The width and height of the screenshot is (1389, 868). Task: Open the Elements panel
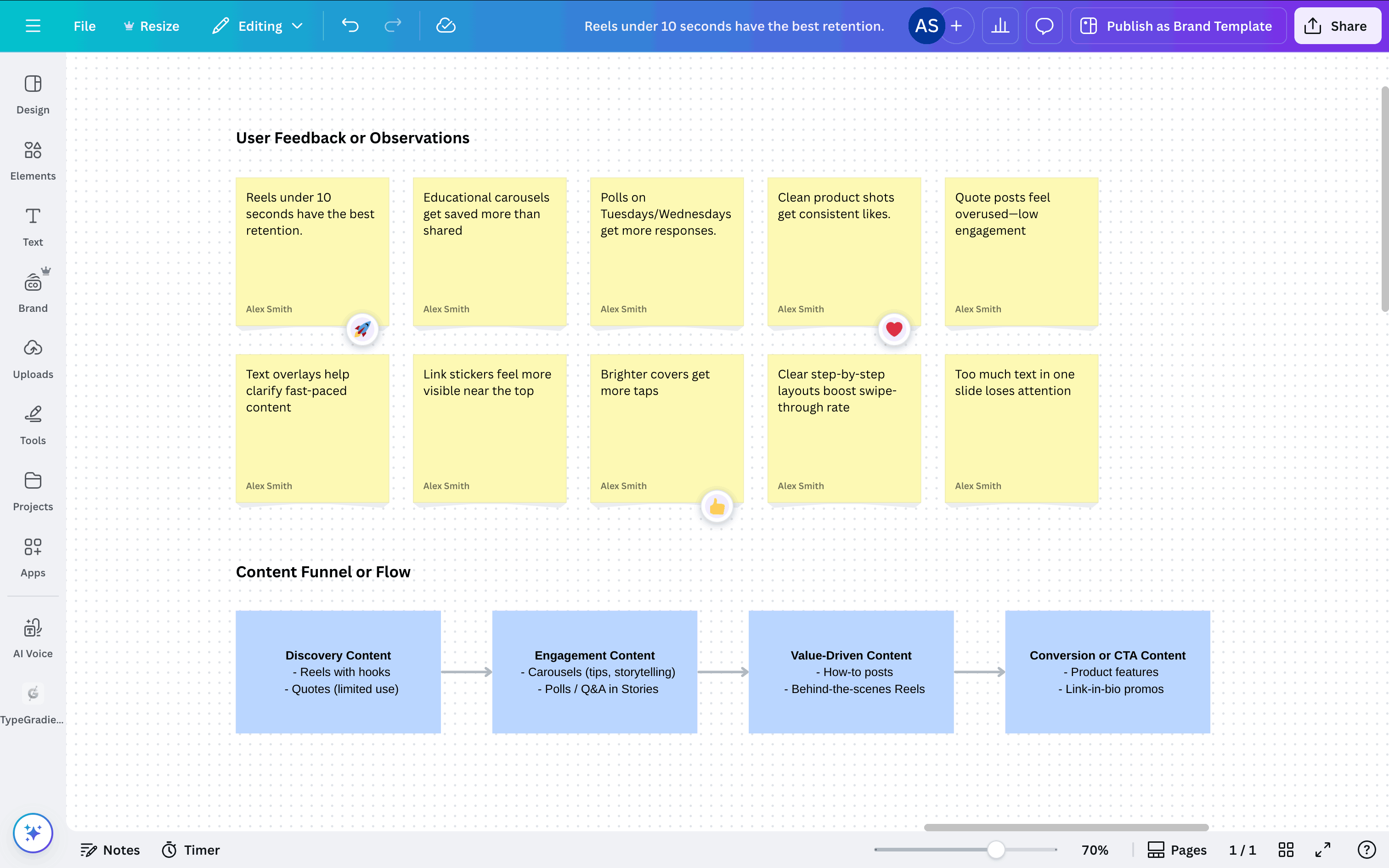pyautogui.click(x=33, y=160)
